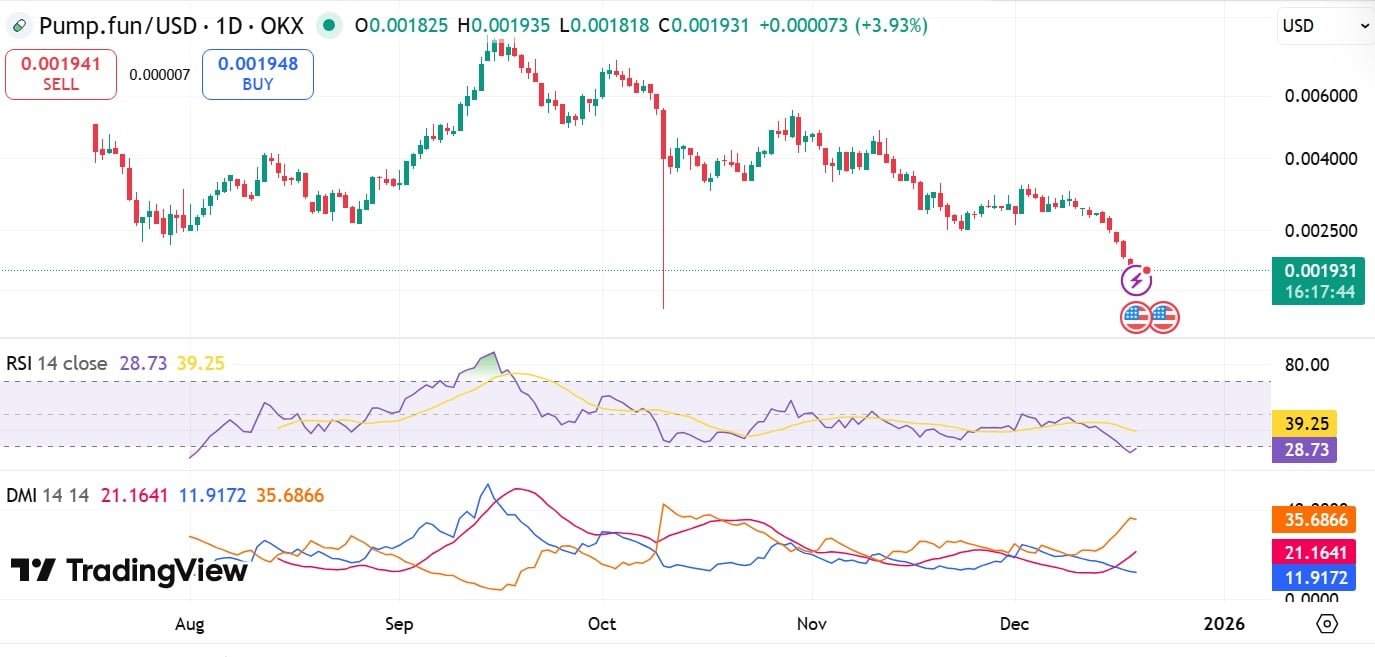The width and height of the screenshot is (1375, 657).
Task: Click the Pump.fun/USD 1D OKX title
Action: click(x=174, y=25)
